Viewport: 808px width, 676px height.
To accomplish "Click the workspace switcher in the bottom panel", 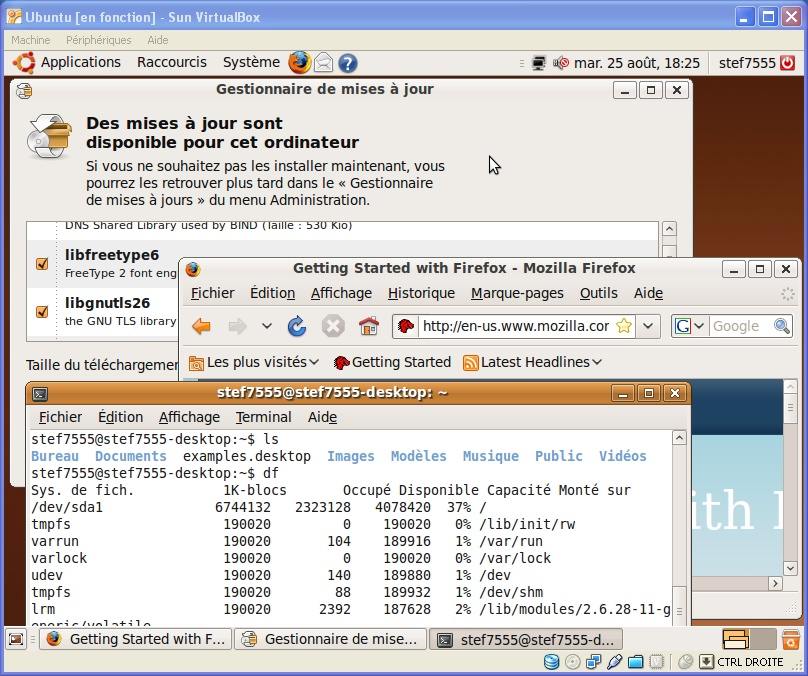I will [x=749, y=639].
